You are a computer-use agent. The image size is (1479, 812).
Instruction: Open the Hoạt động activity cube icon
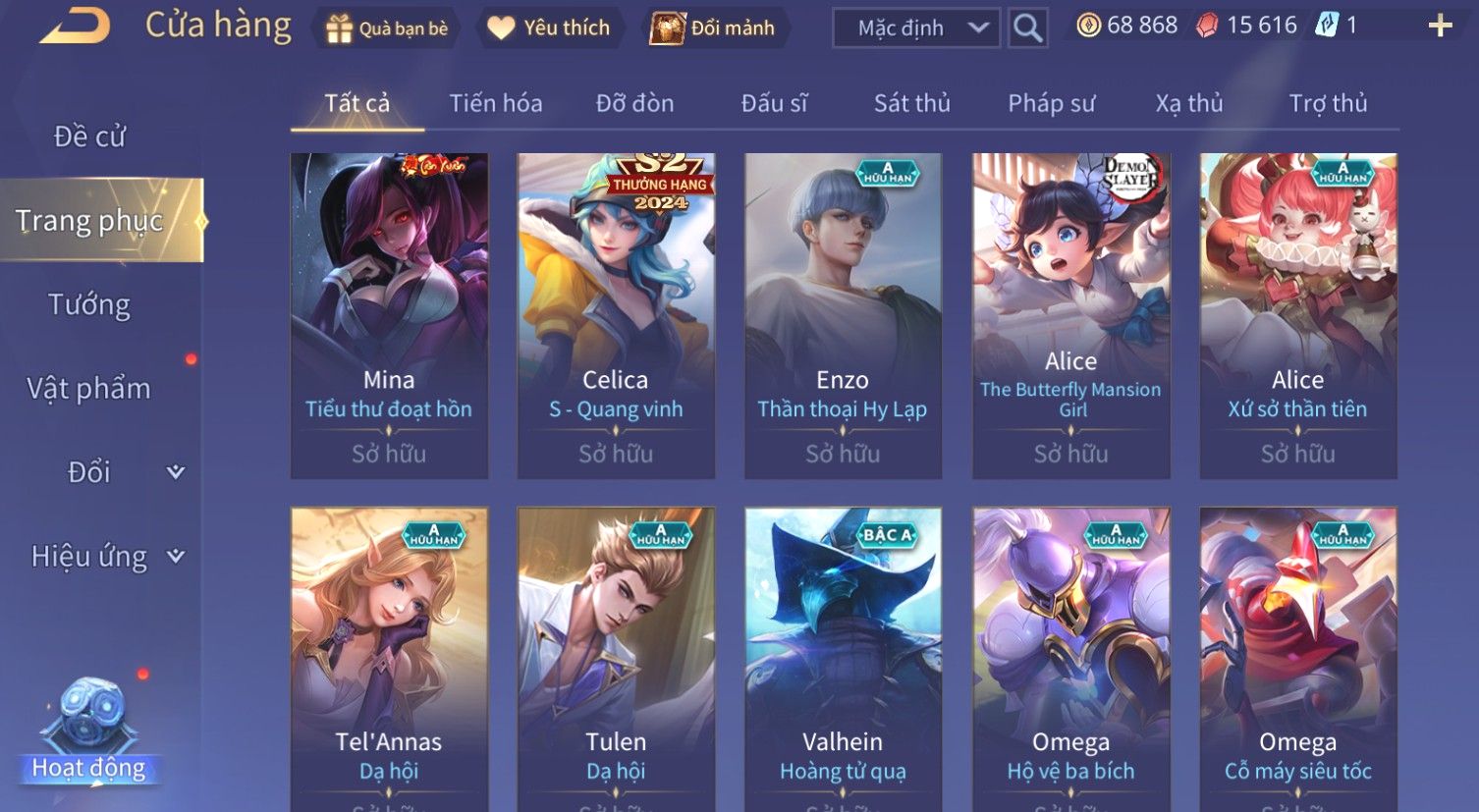pos(88,728)
